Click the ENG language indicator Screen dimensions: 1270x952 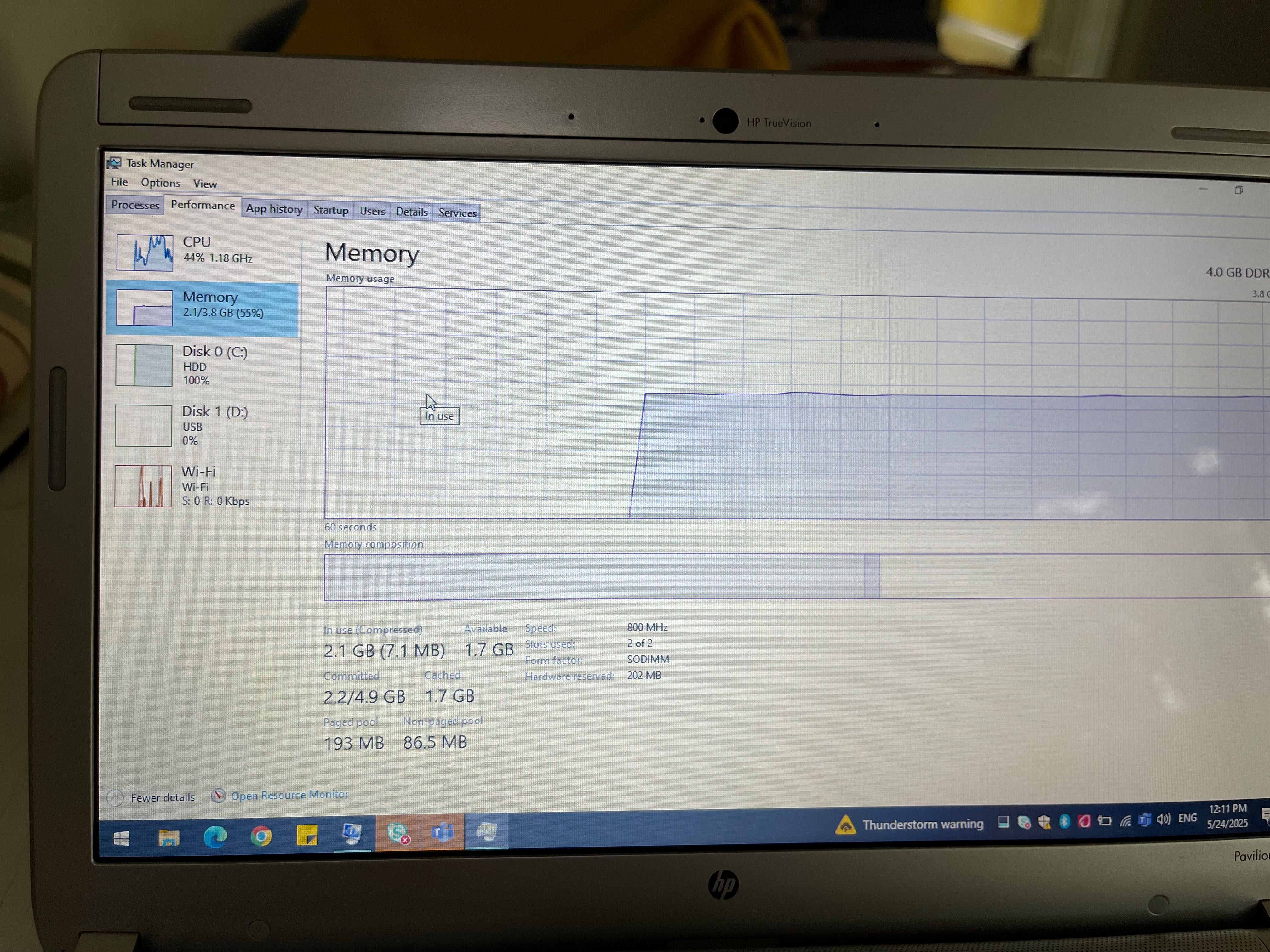[1187, 818]
